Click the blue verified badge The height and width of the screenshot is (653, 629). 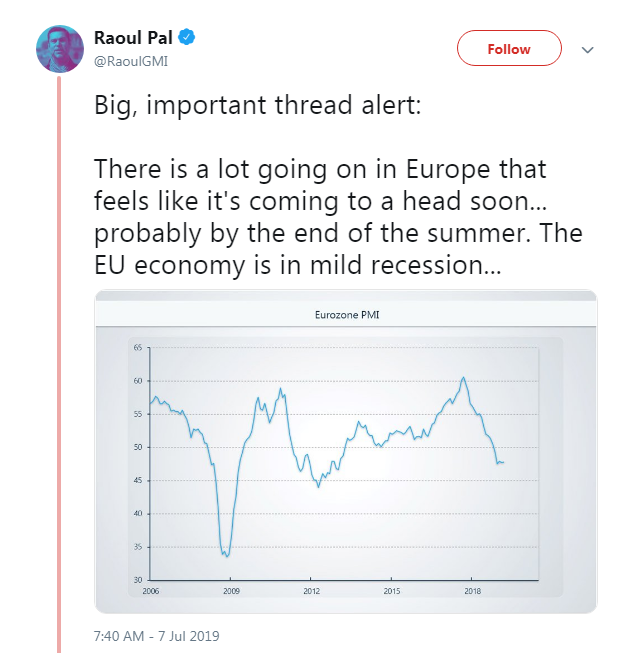[187, 39]
